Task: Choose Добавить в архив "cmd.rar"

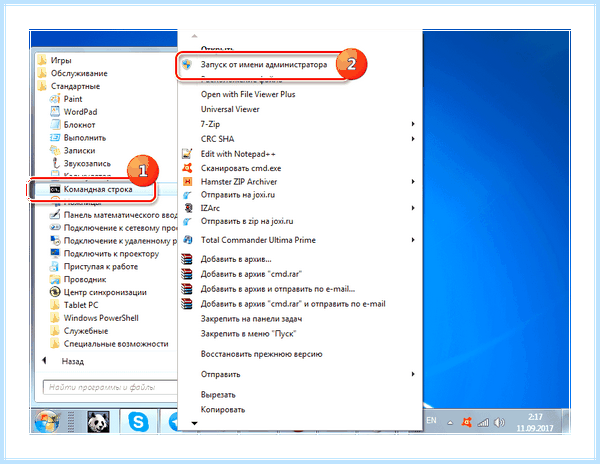Action: tap(251, 274)
